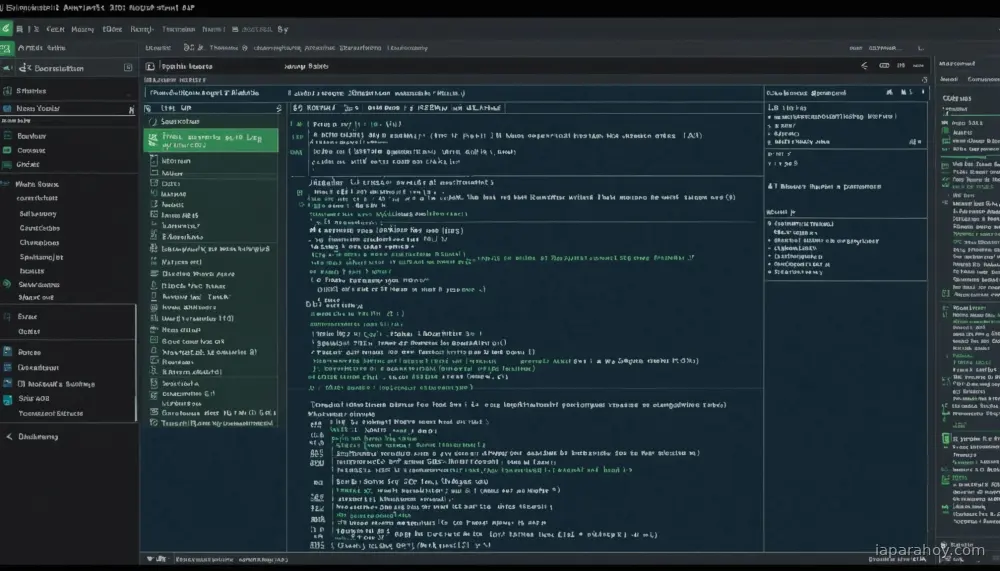Click the green app logo in the menu bar
This screenshot has width=1000, height=571.
tap(6, 29)
